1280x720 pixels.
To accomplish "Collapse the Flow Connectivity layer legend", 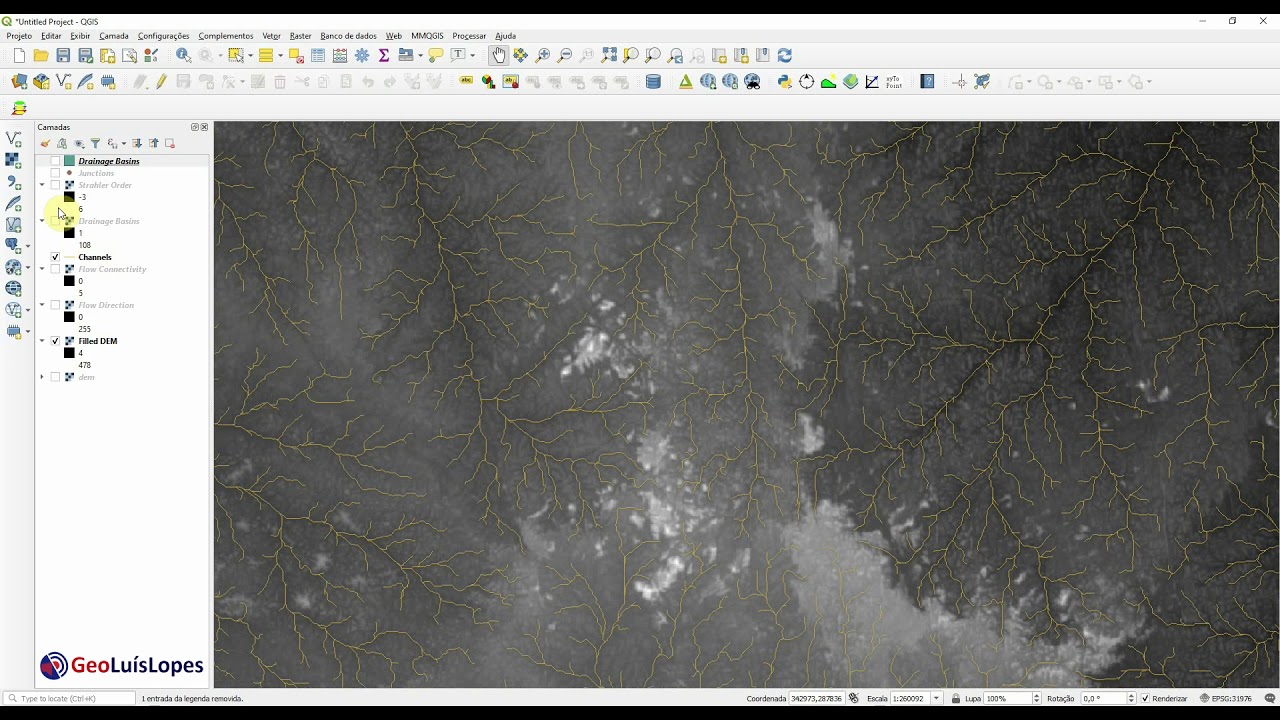I will point(42,269).
